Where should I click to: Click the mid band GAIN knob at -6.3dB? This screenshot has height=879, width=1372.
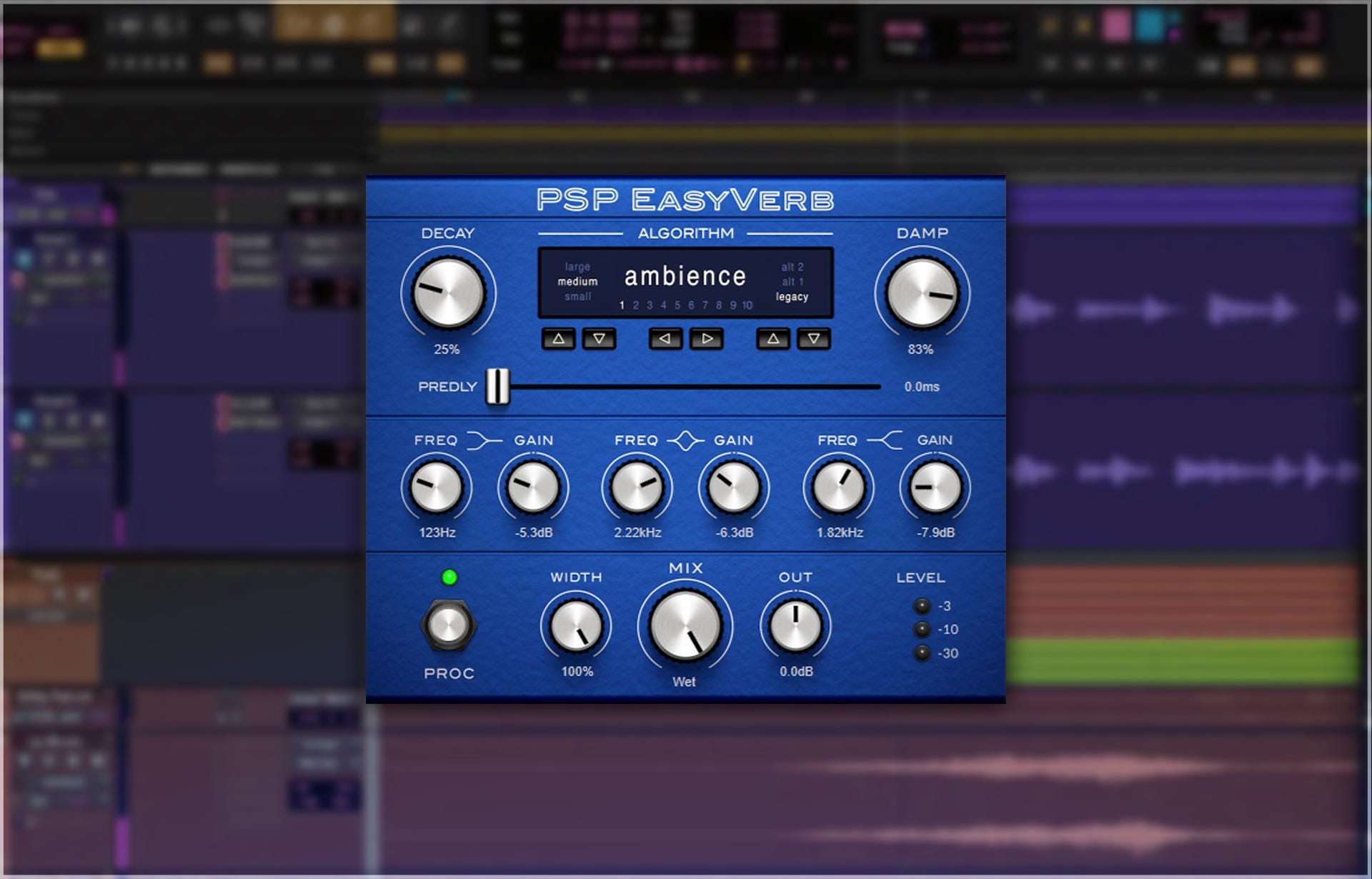734,487
